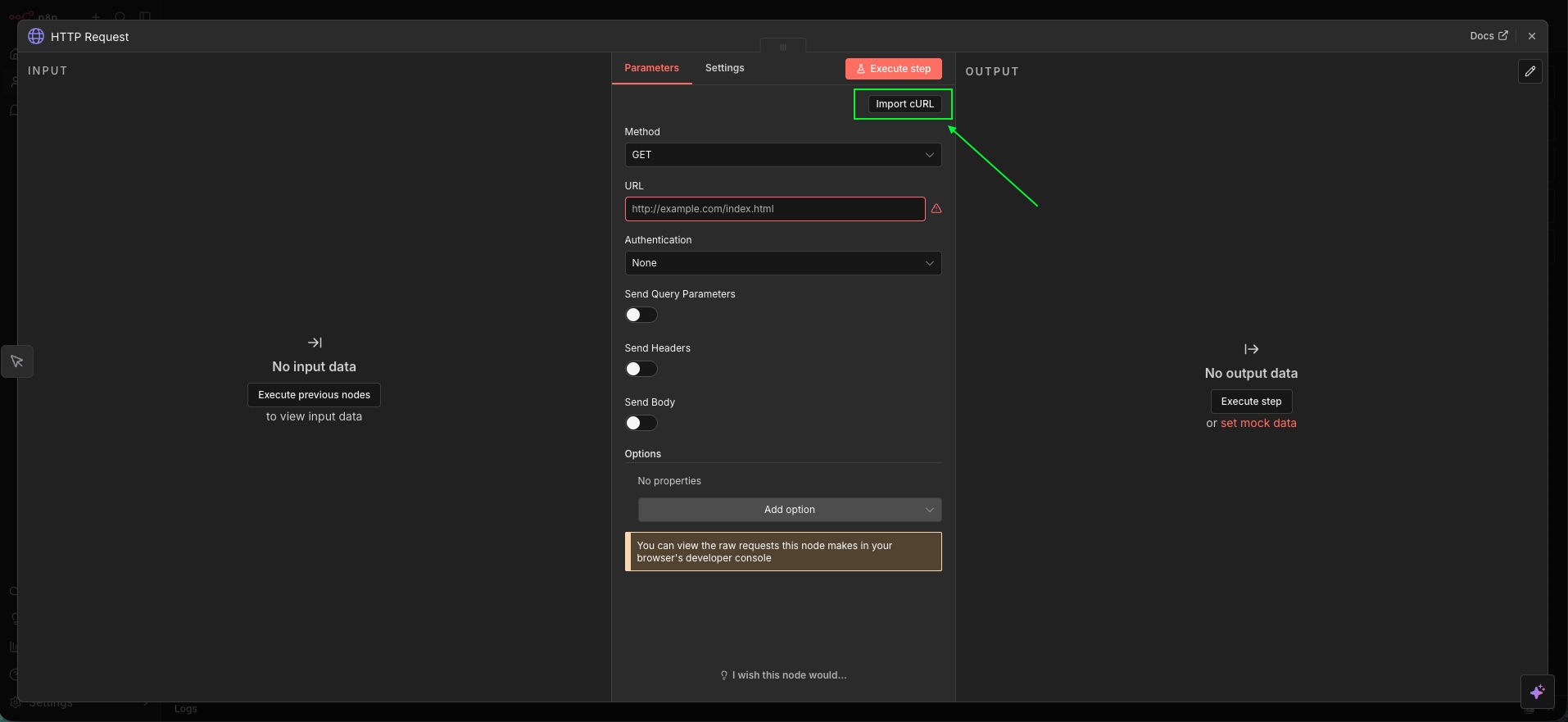Select the Parameters tab
Image resolution: width=1568 pixels, height=722 pixels.
(x=651, y=68)
